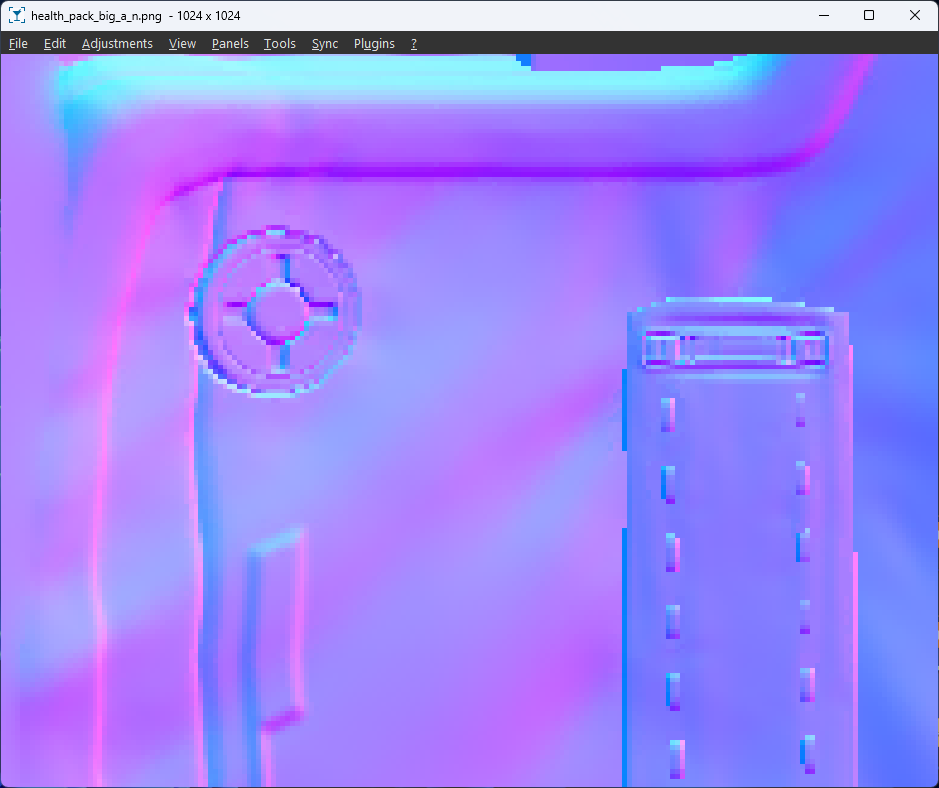
Task: Maximize the image viewer window
Action: click(869, 16)
